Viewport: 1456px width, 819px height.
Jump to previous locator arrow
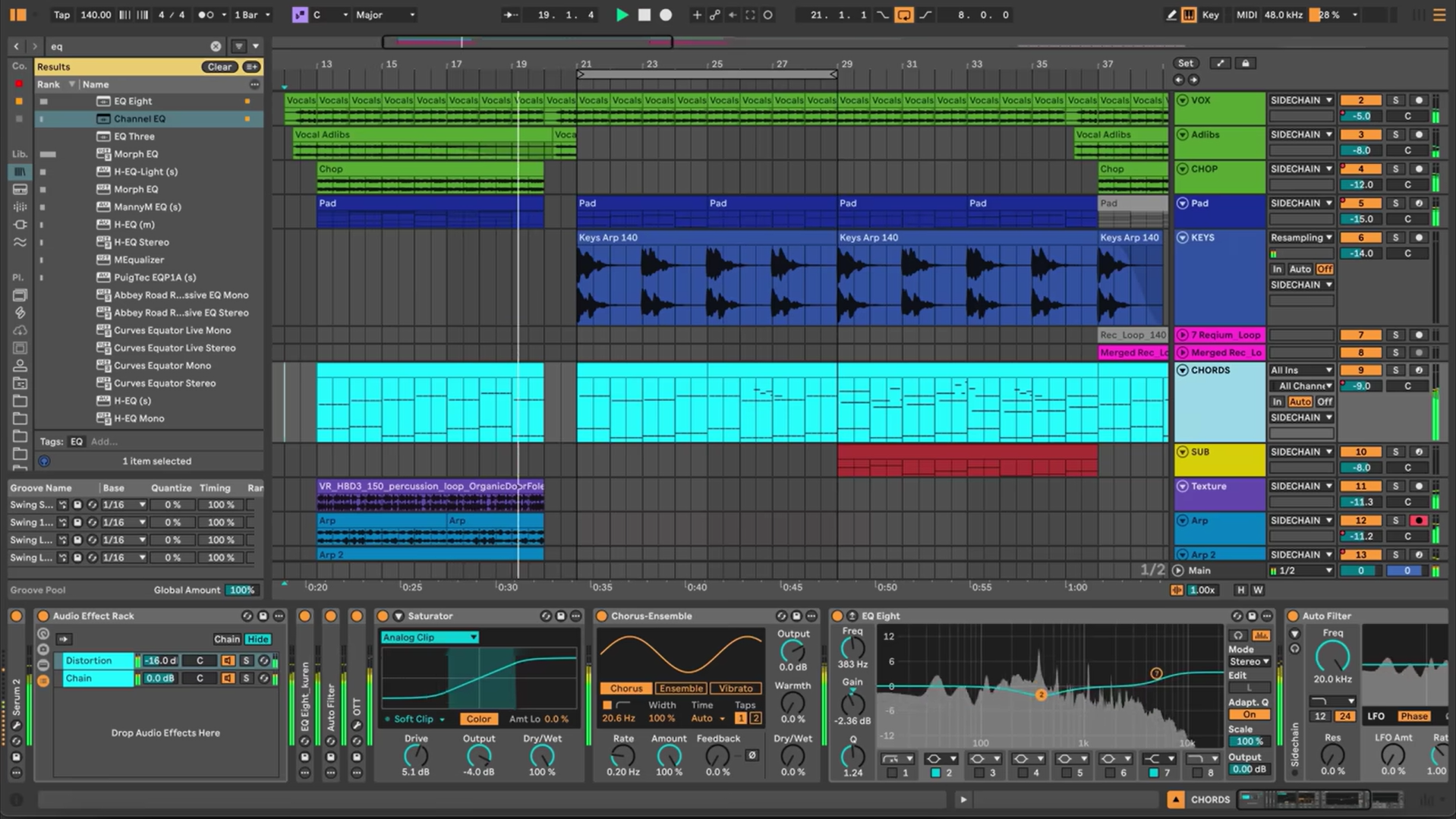click(x=1178, y=80)
